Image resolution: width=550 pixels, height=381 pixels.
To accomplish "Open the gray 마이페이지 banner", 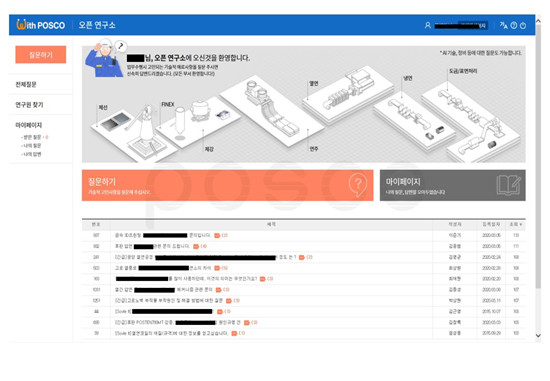I will (452, 185).
